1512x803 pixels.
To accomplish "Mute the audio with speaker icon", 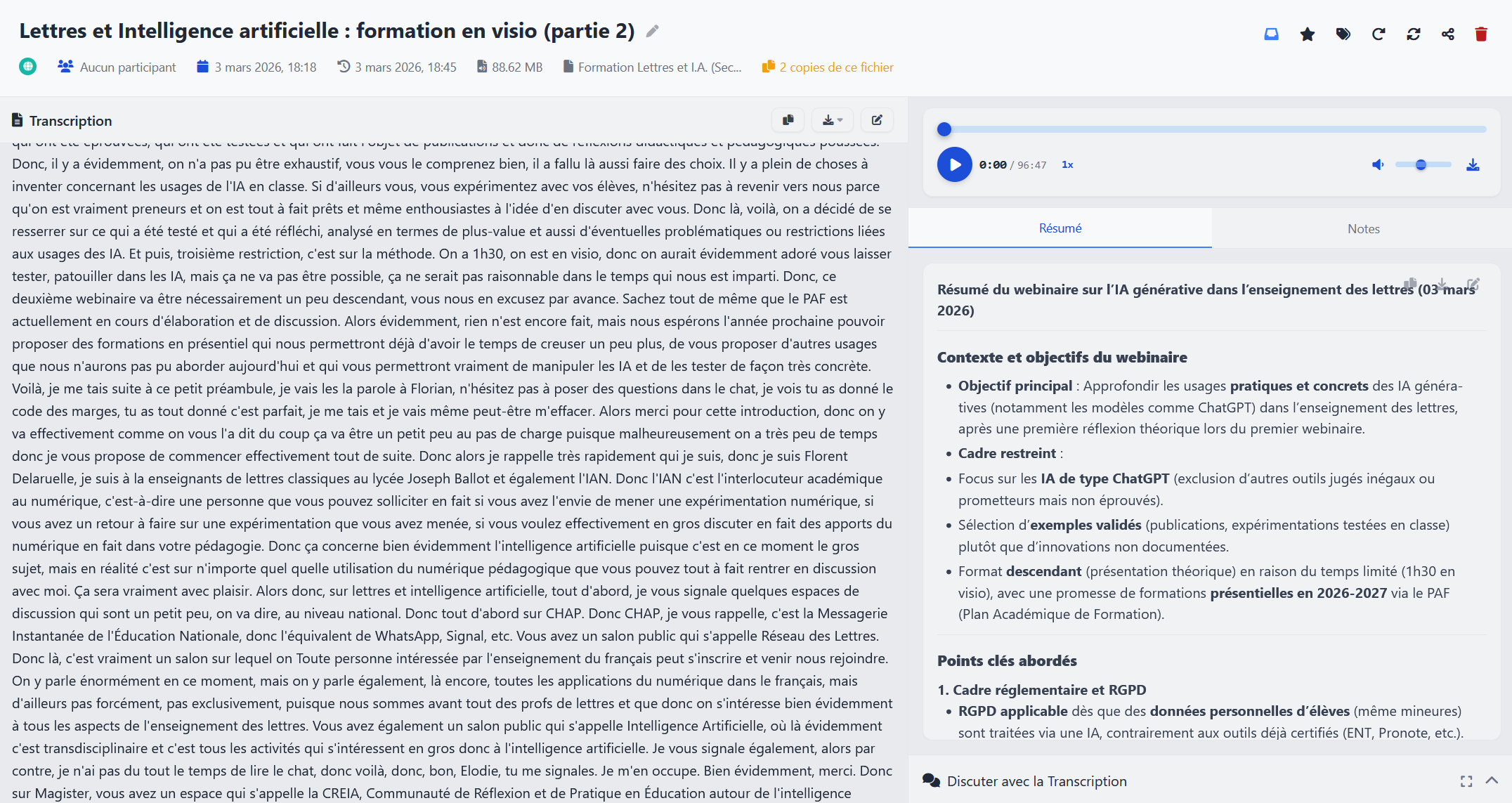I will (1378, 164).
